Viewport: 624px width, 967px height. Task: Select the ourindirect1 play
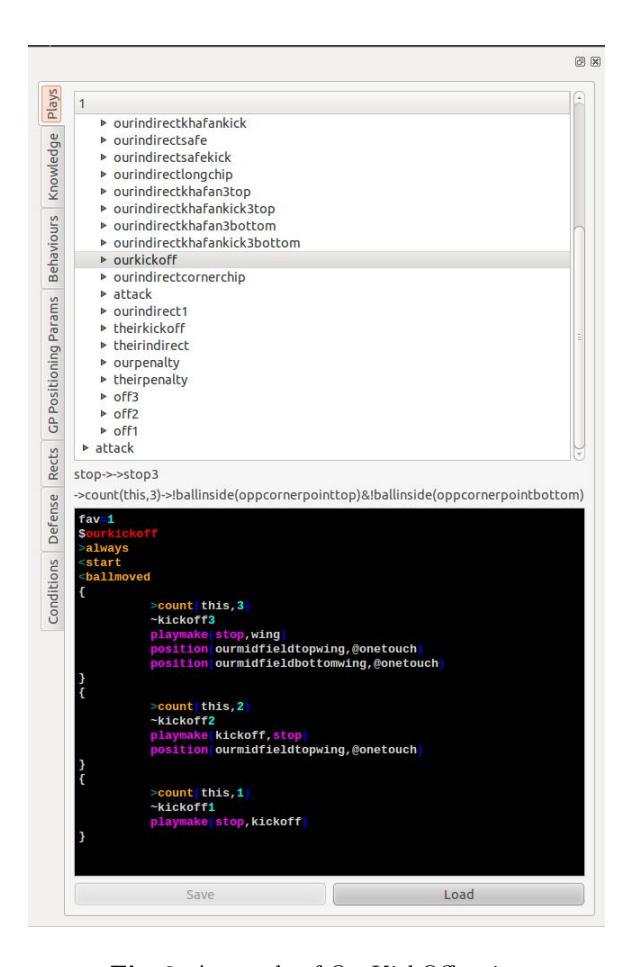point(150,311)
